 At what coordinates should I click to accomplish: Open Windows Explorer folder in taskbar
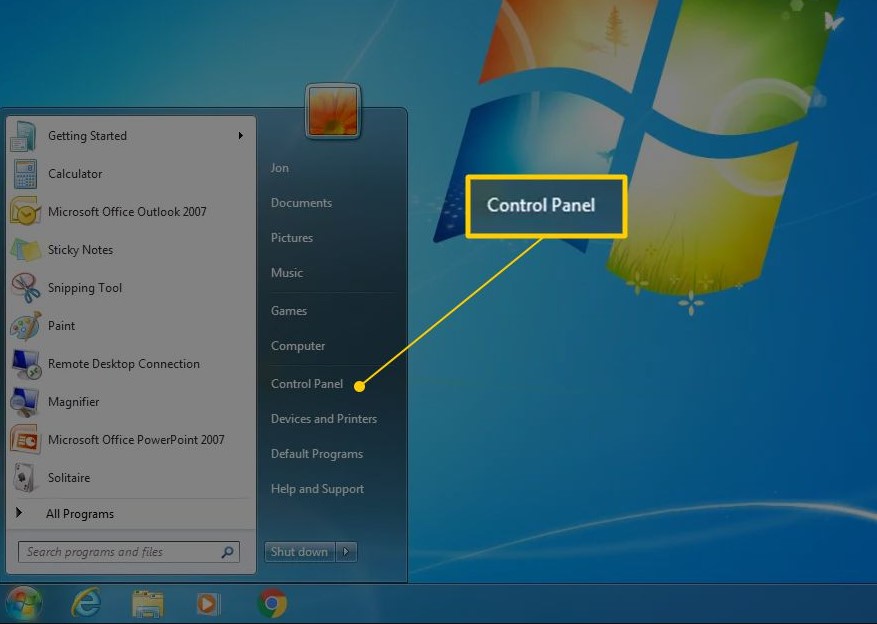click(x=148, y=604)
